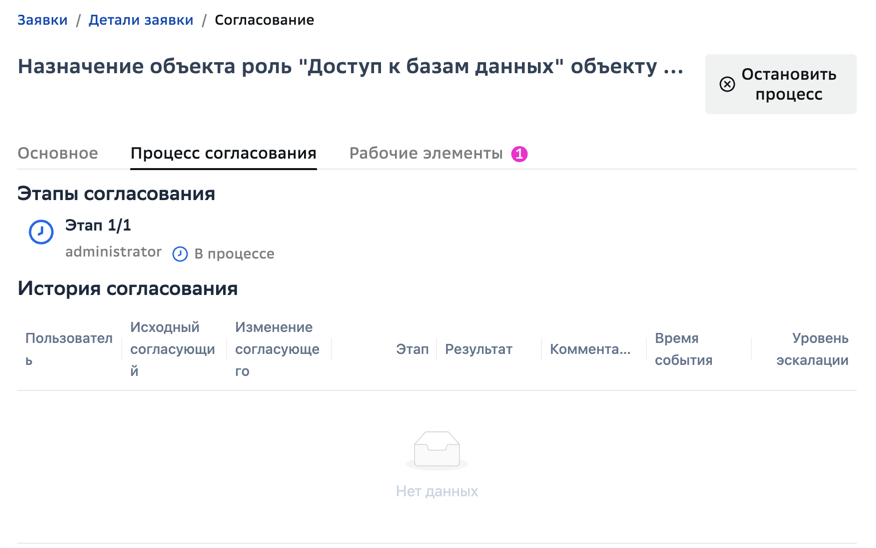This screenshot has width=876, height=548.
Task: Click the Этапы согласования heading
Action: coord(116,193)
